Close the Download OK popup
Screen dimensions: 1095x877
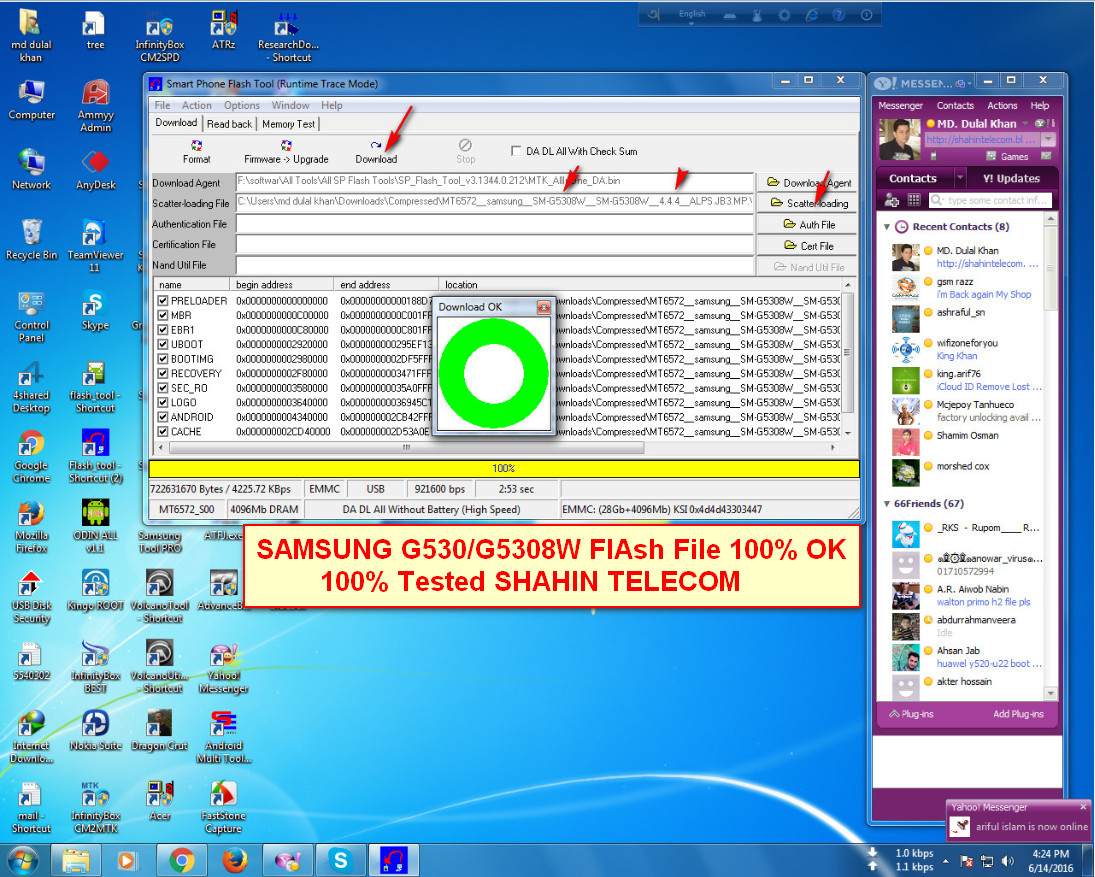[x=543, y=307]
